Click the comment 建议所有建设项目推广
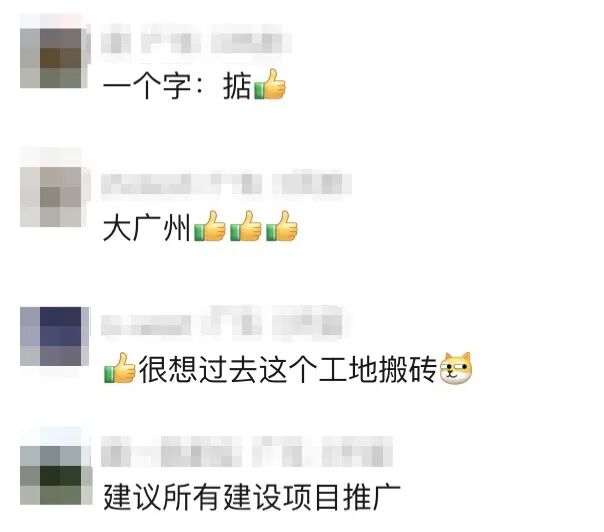Viewport: 604px width, 532px height. tap(252, 497)
